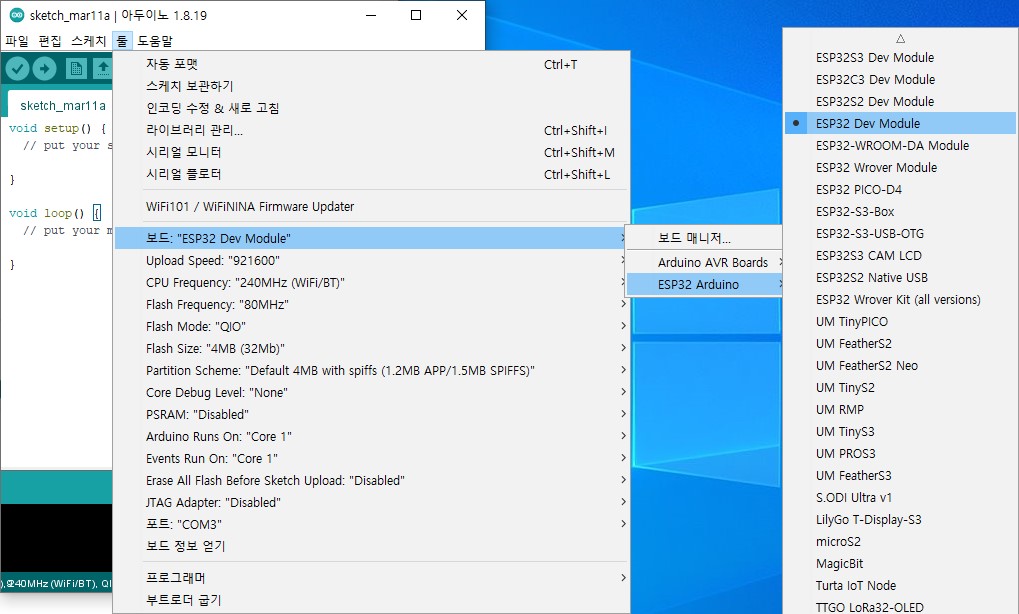Click the Verify checkmark toolbar icon
This screenshot has height=614, width=1019.
coord(18,68)
